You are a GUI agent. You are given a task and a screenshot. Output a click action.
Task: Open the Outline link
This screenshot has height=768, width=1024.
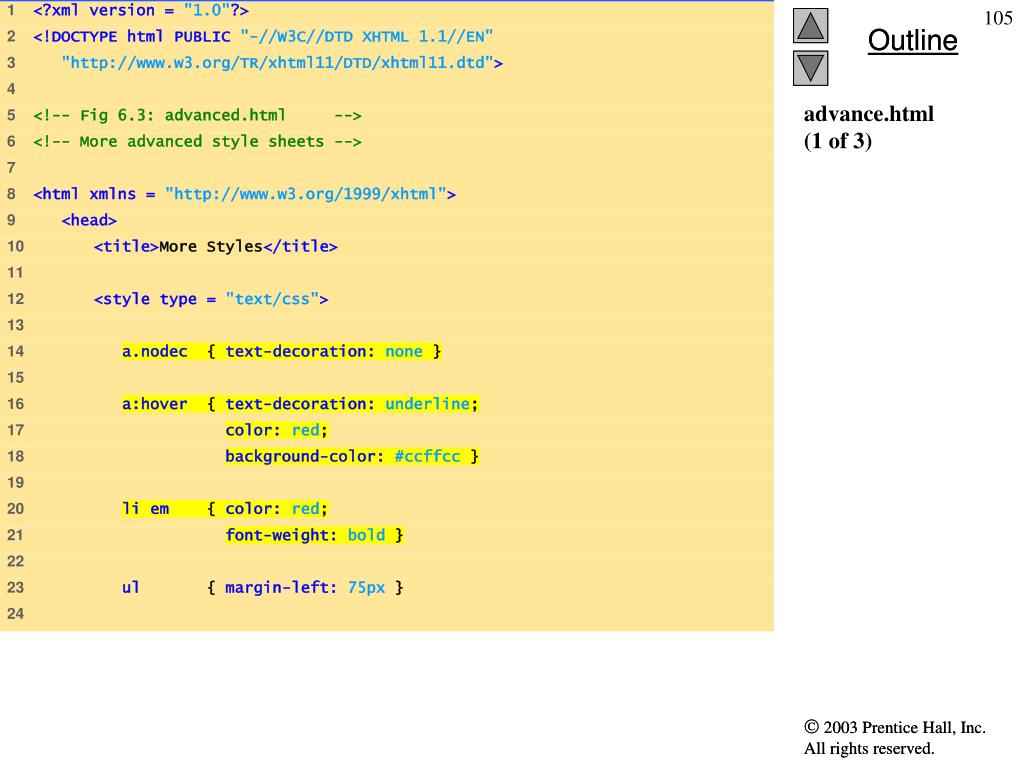click(x=912, y=40)
